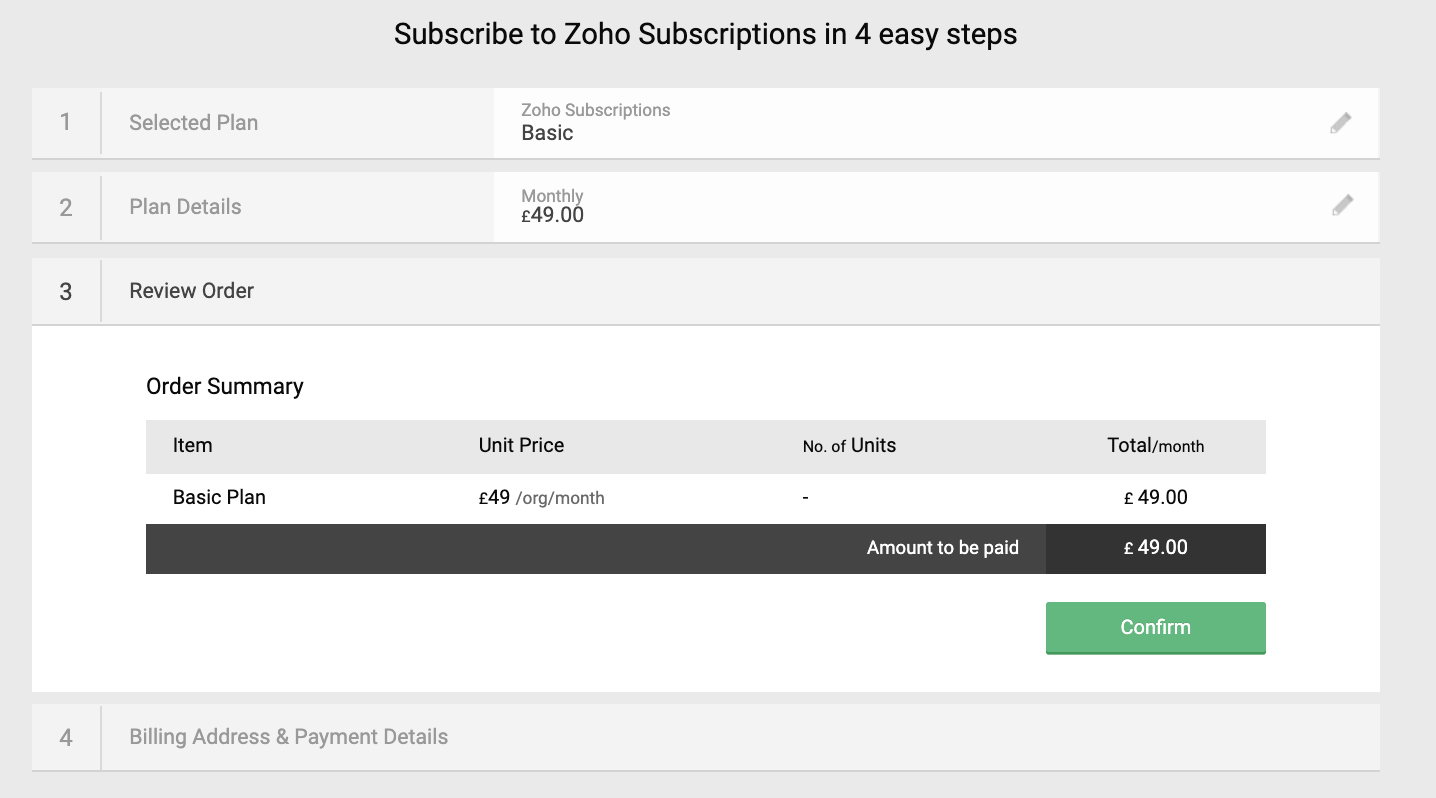1436x798 pixels.
Task: Click the Total/month column header
Action: (x=1155, y=446)
